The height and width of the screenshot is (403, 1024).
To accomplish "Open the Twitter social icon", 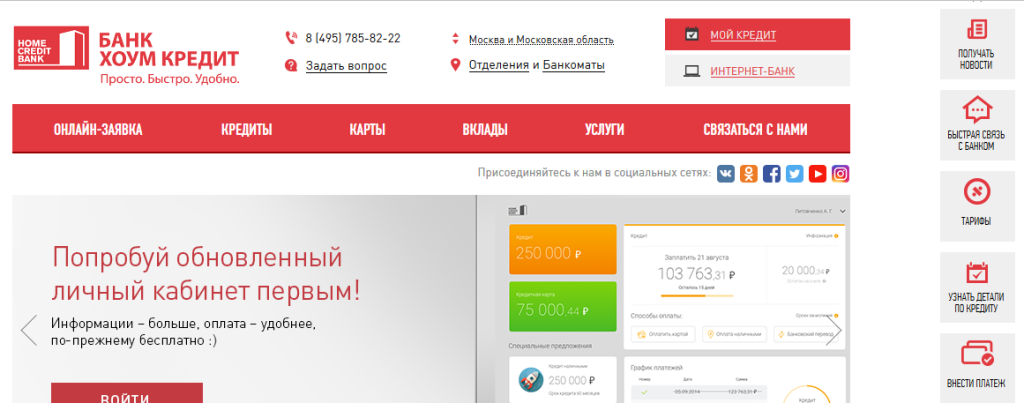I will (795, 173).
